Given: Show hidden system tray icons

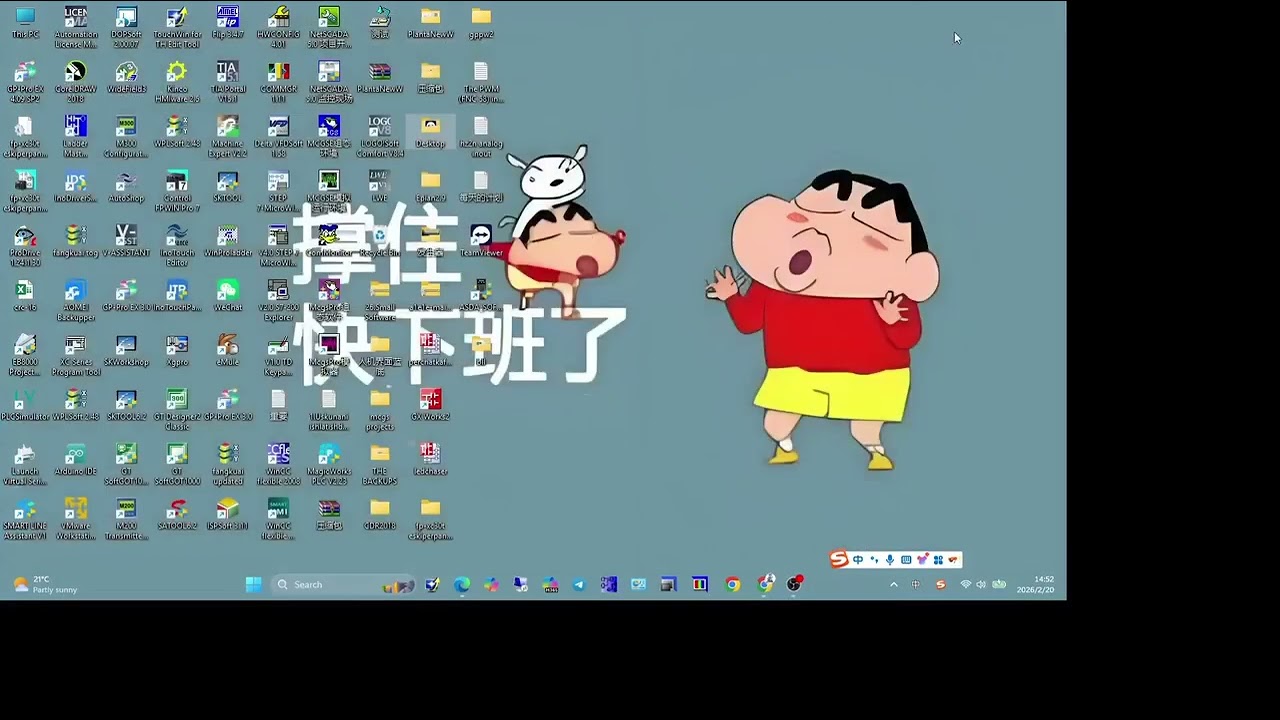Looking at the screenshot, I should click(x=893, y=584).
